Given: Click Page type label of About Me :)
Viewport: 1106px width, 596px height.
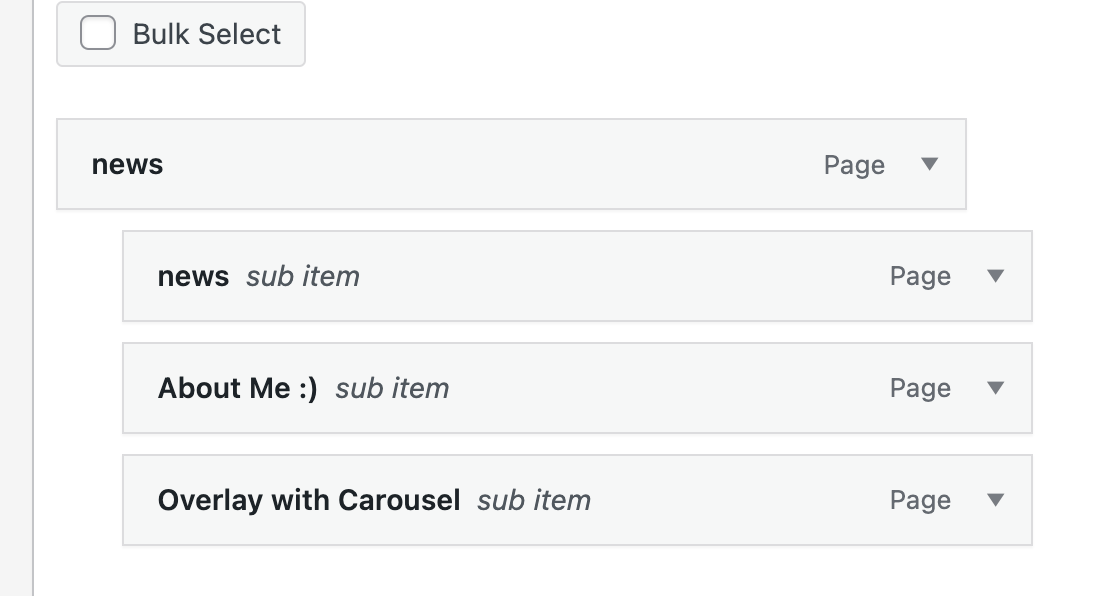Looking at the screenshot, I should pos(920,389).
